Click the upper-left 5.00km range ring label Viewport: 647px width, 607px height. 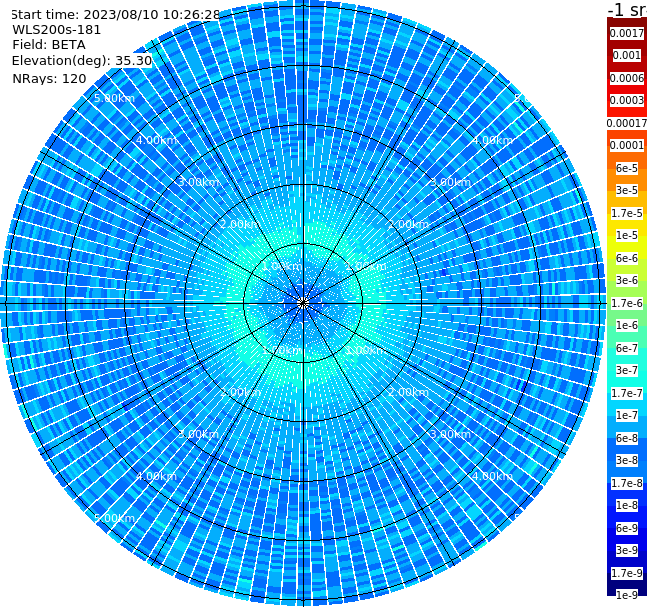[114, 98]
